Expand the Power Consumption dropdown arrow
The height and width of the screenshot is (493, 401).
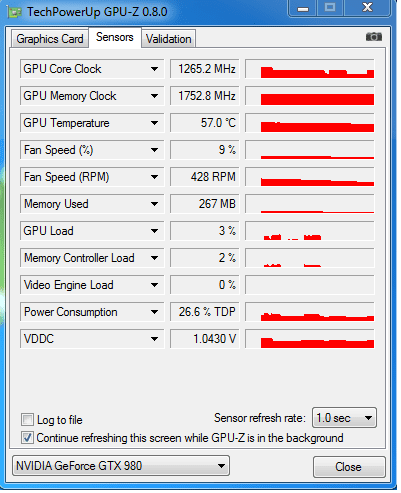coord(154,312)
